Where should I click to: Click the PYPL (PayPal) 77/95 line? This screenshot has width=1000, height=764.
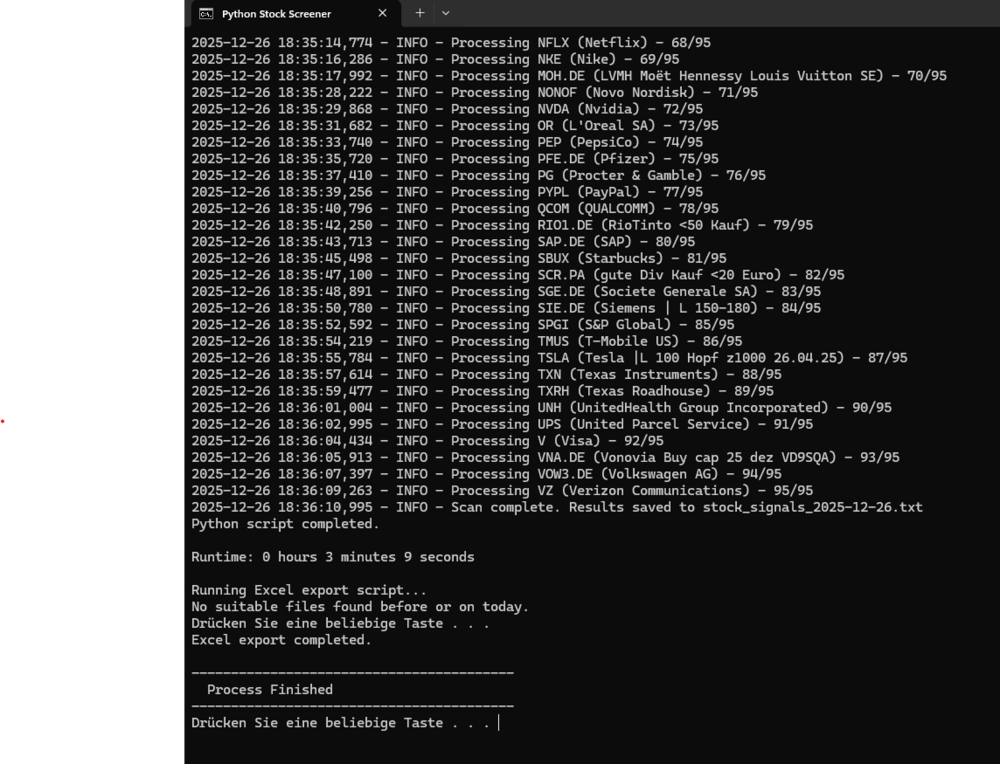point(447,192)
